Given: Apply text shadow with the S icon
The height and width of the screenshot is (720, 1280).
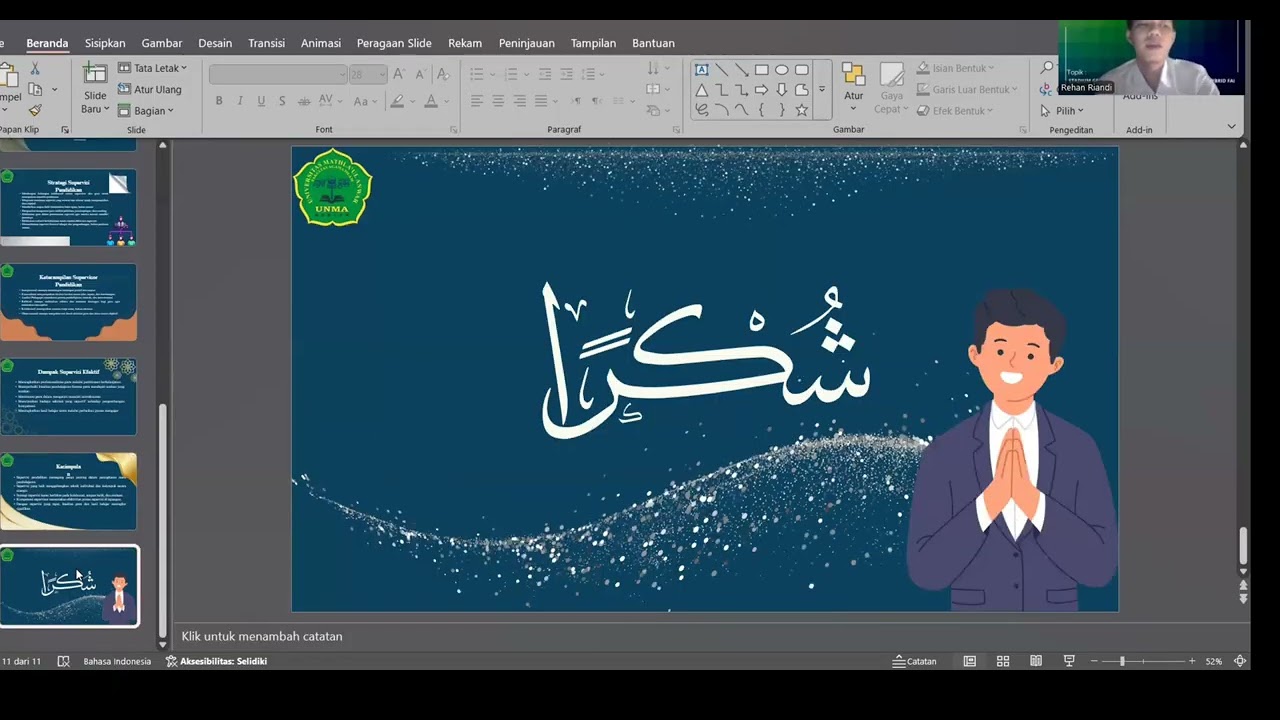Looking at the screenshot, I should click(283, 101).
